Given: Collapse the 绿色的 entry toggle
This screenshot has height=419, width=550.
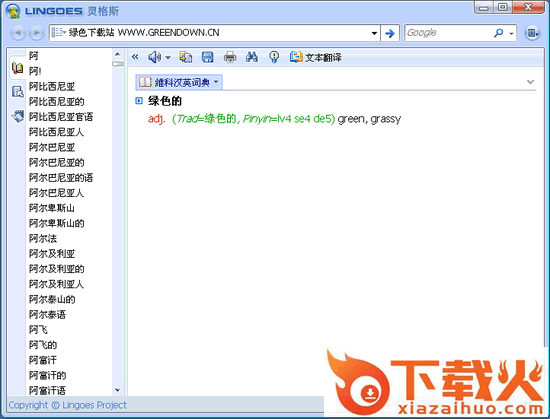Looking at the screenshot, I should (x=139, y=101).
